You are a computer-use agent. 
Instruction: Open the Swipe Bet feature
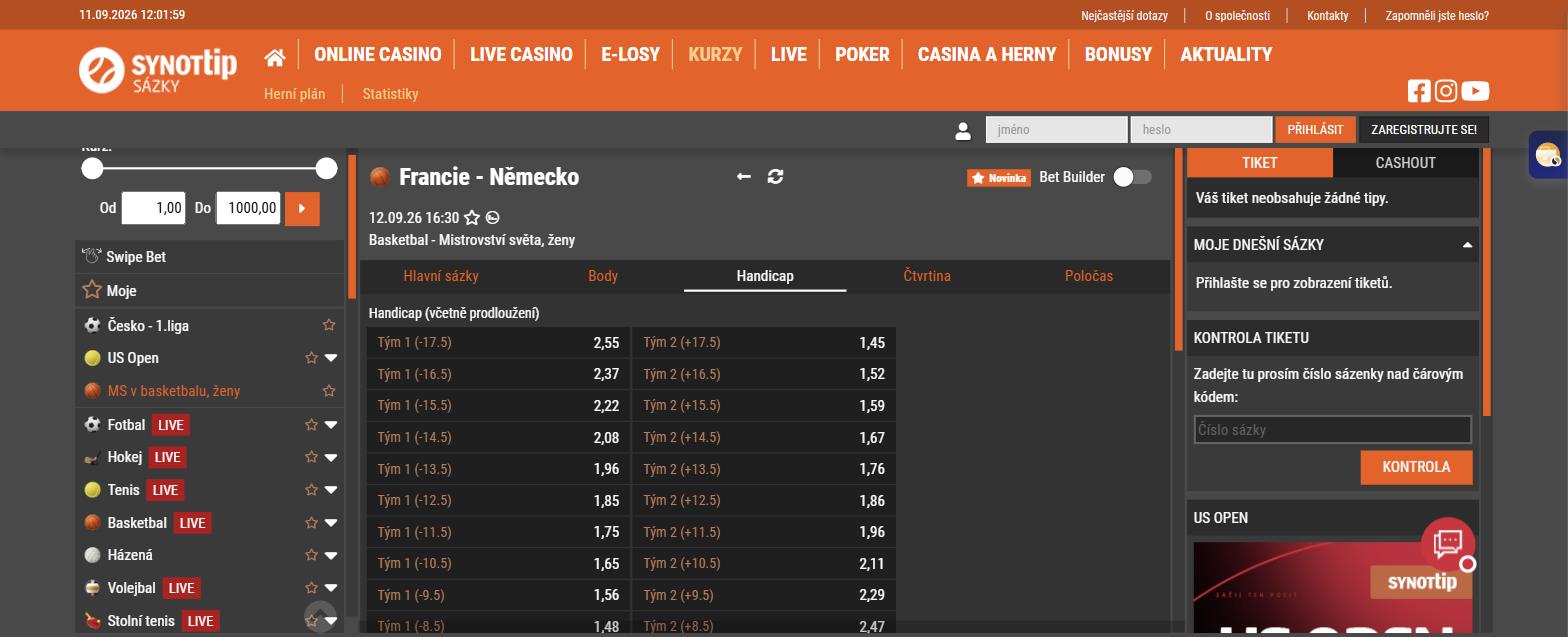[136, 257]
